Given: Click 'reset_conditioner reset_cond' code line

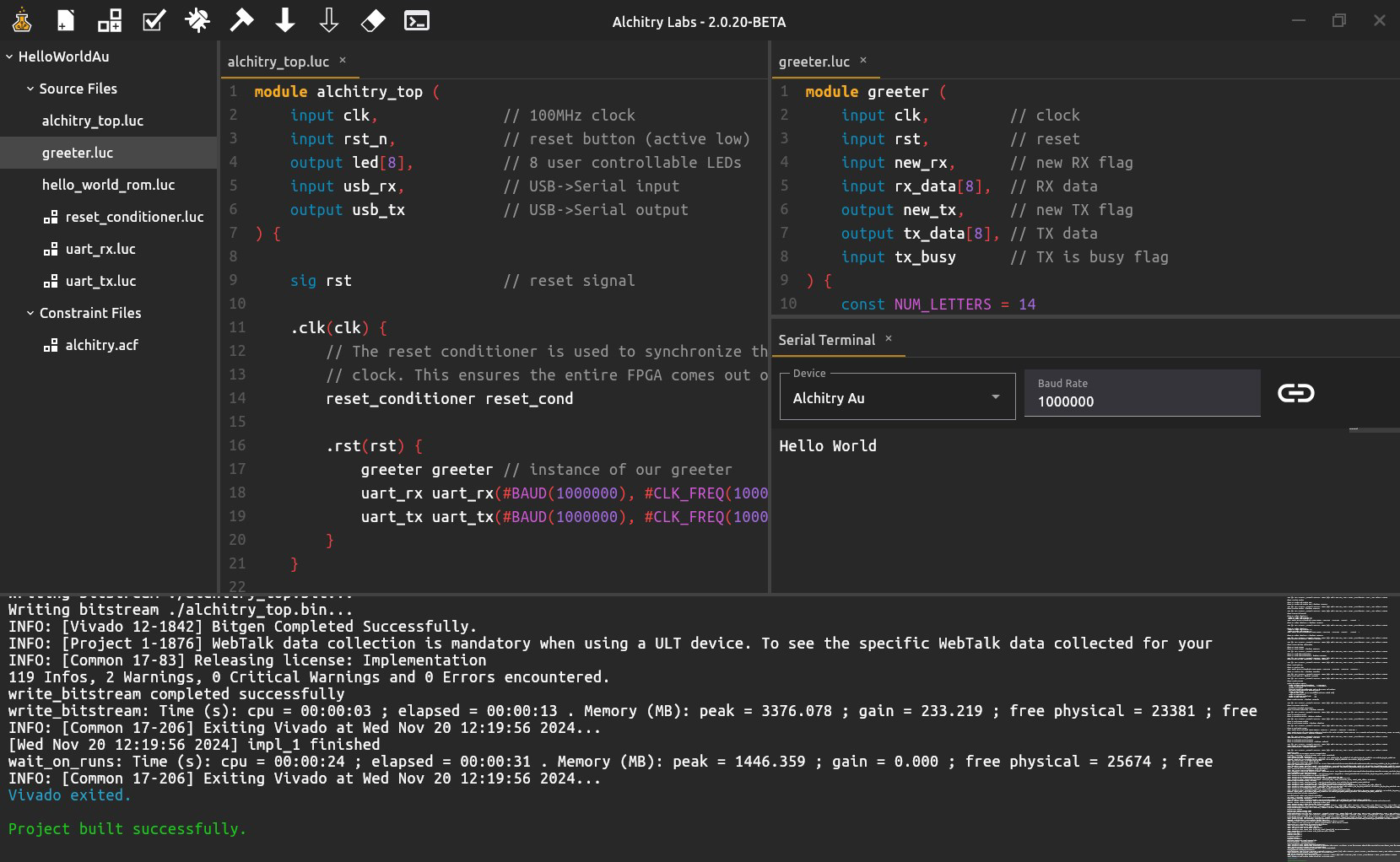Looking at the screenshot, I should pos(449,398).
